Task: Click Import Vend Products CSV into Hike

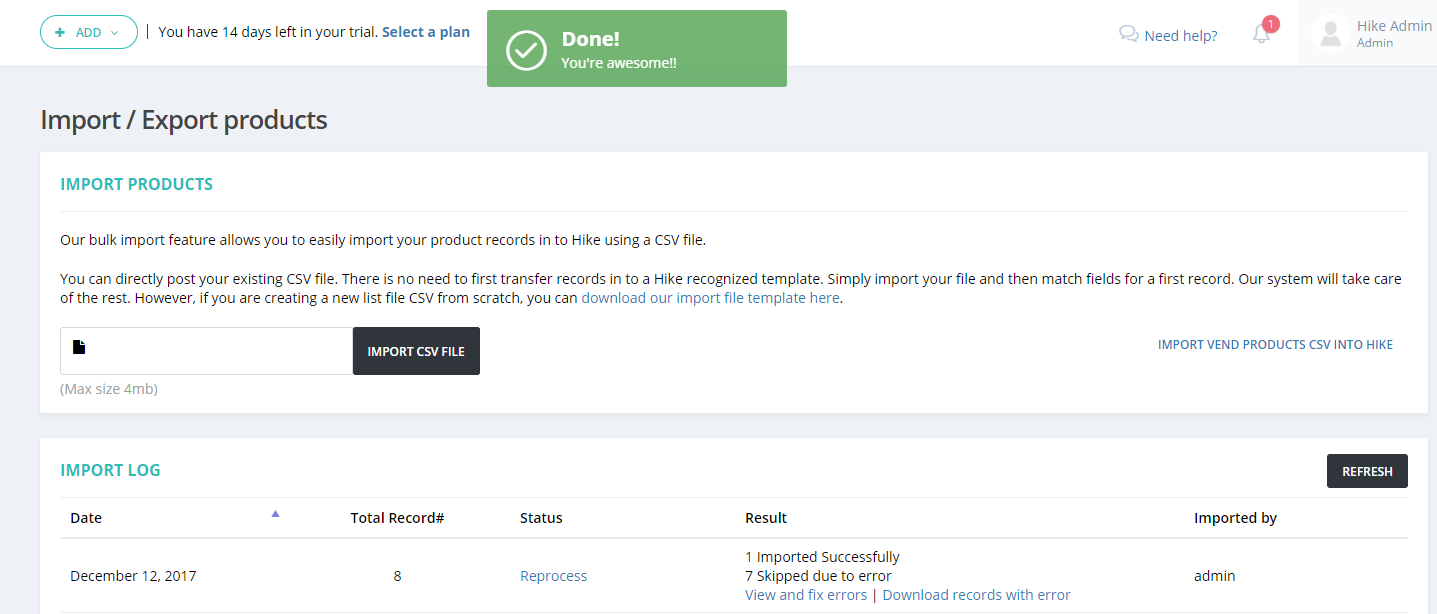Action: pyautogui.click(x=1275, y=345)
